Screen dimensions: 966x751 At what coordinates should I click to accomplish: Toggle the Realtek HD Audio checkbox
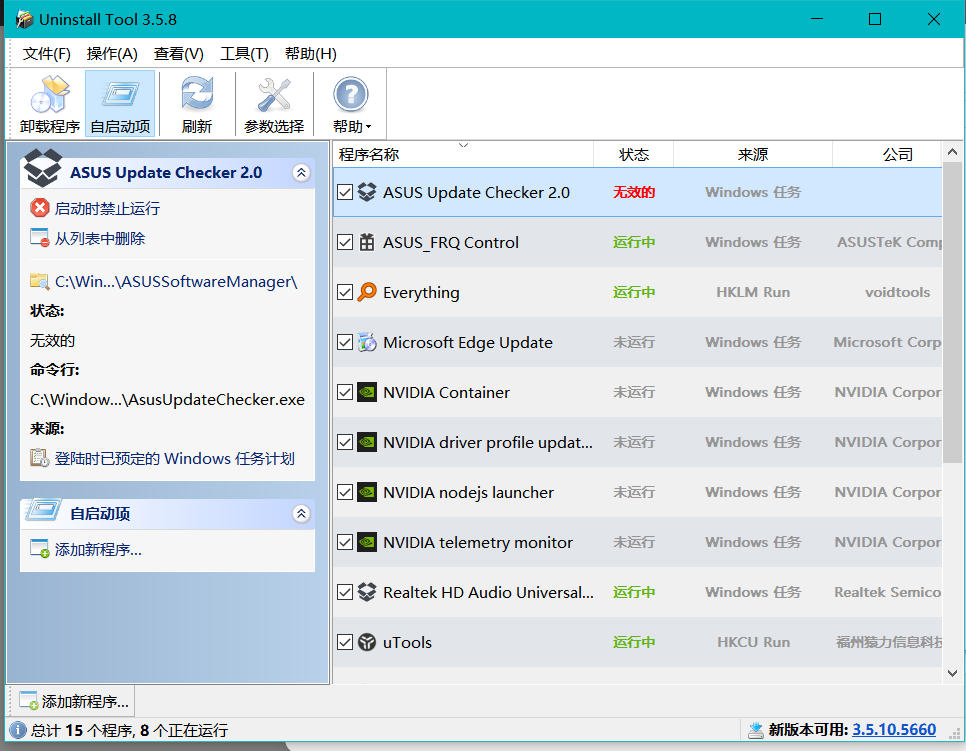tap(345, 592)
